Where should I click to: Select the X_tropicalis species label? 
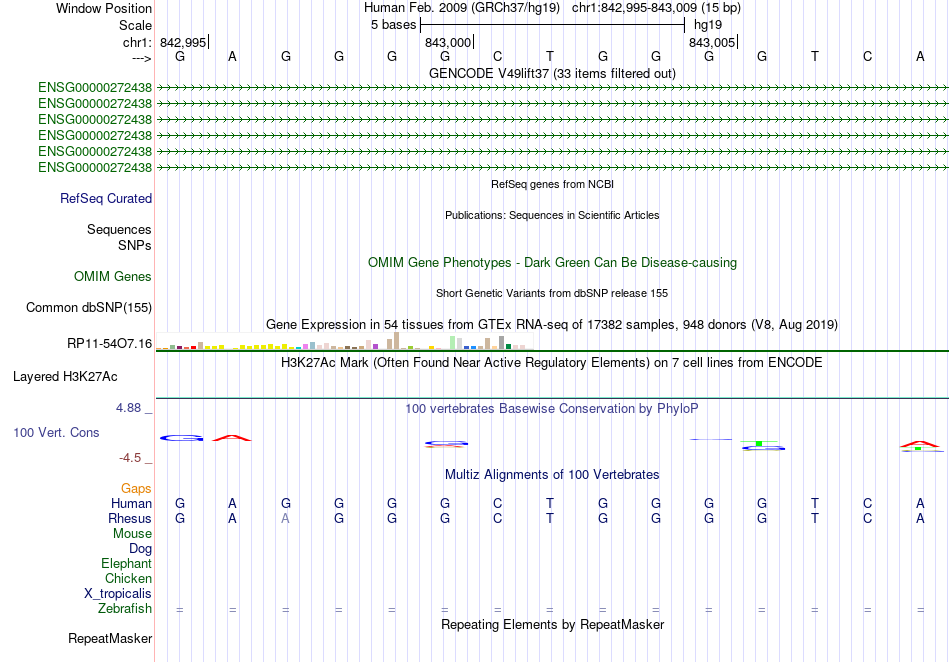click(x=118, y=594)
